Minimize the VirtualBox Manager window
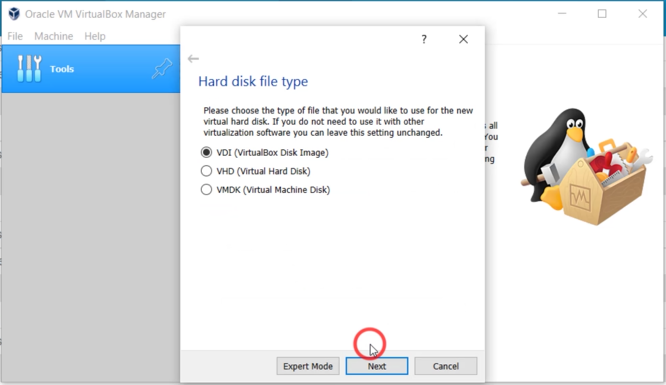 562,14
